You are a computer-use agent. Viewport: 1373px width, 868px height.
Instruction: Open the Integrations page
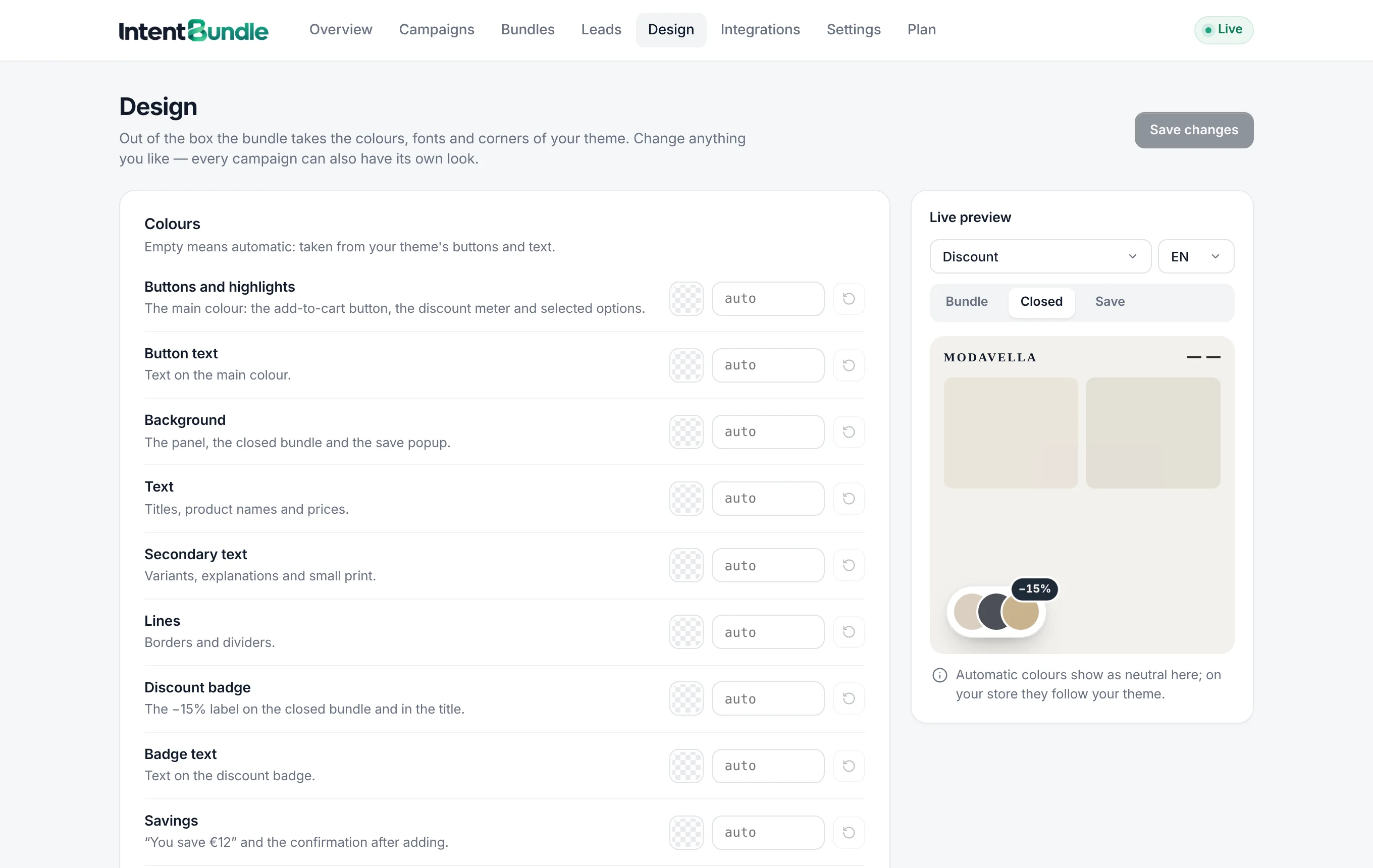click(760, 30)
